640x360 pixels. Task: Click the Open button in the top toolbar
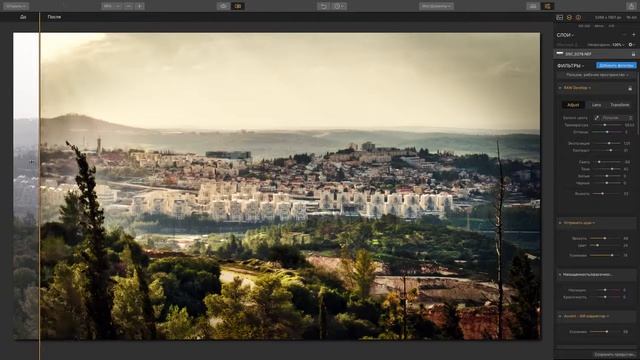[x=16, y=6]
